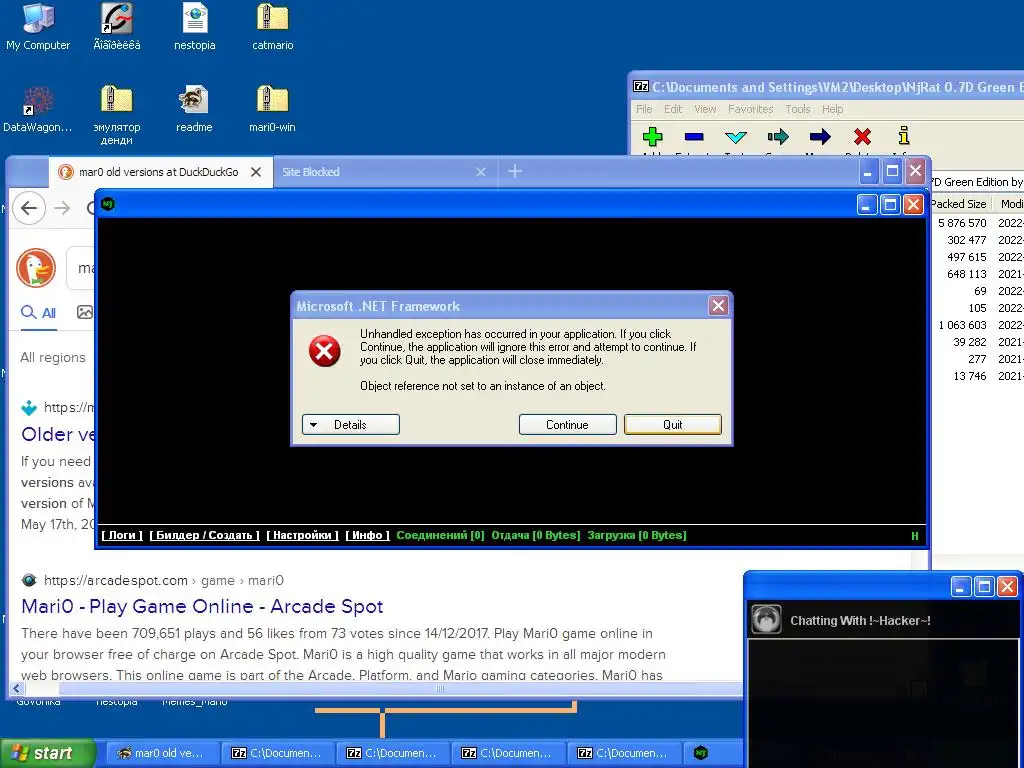Viewport: 1024px width, 768px height.
Task: Click the Windows start button
Action: (47, 753)
